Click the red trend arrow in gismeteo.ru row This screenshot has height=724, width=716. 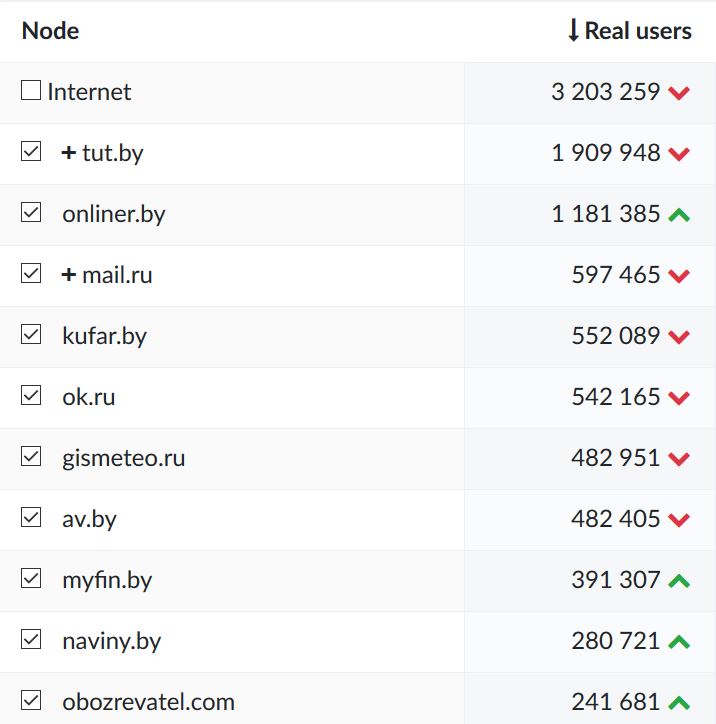tap(679, 459)
